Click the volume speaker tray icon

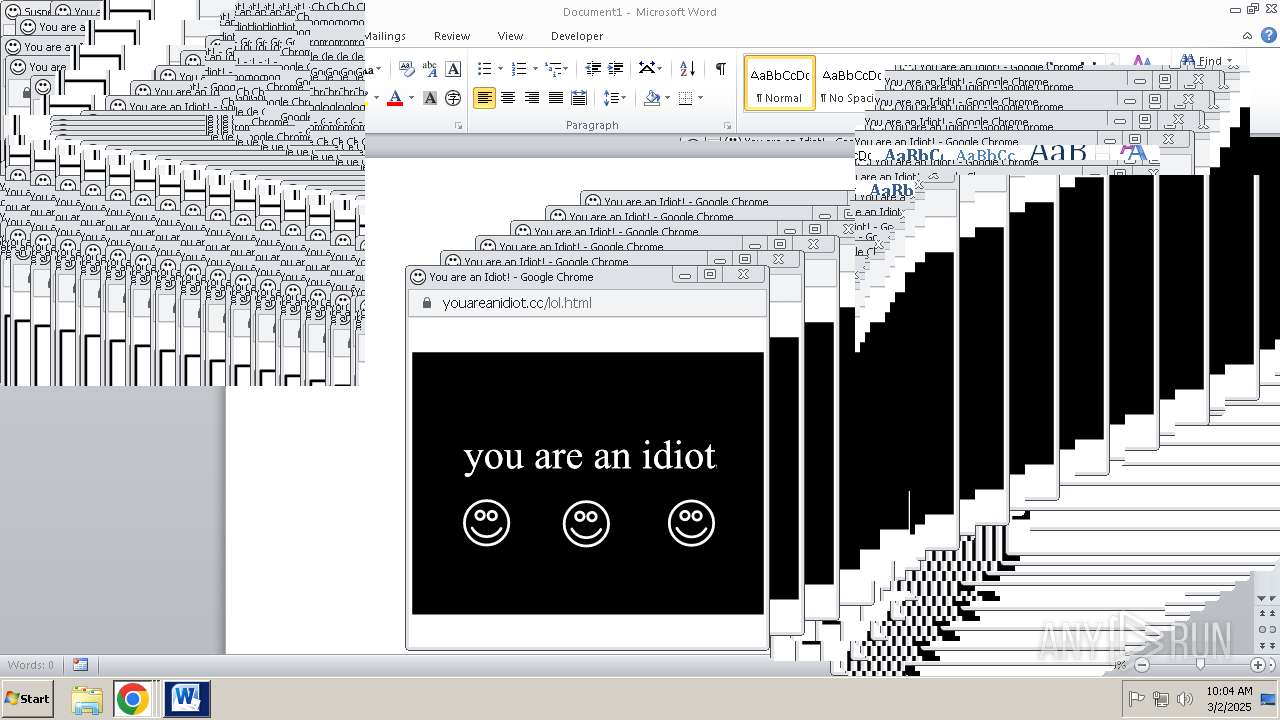[x=1185, y=700]
